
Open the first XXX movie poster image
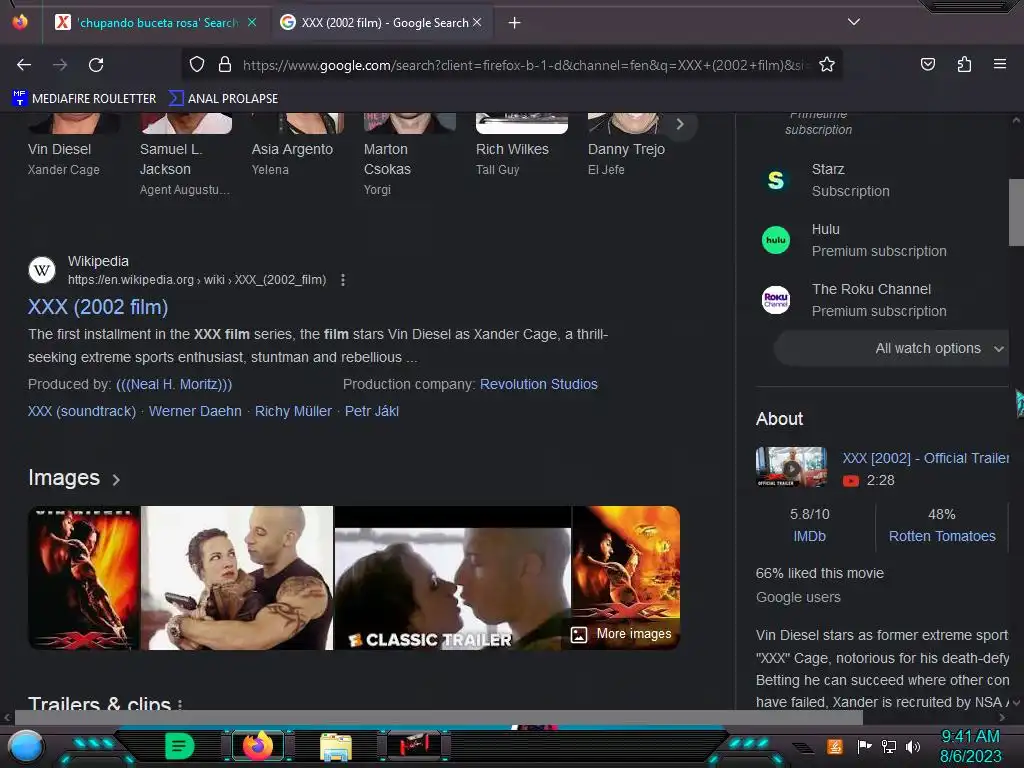pyautogui.click(x=84, y=578)
